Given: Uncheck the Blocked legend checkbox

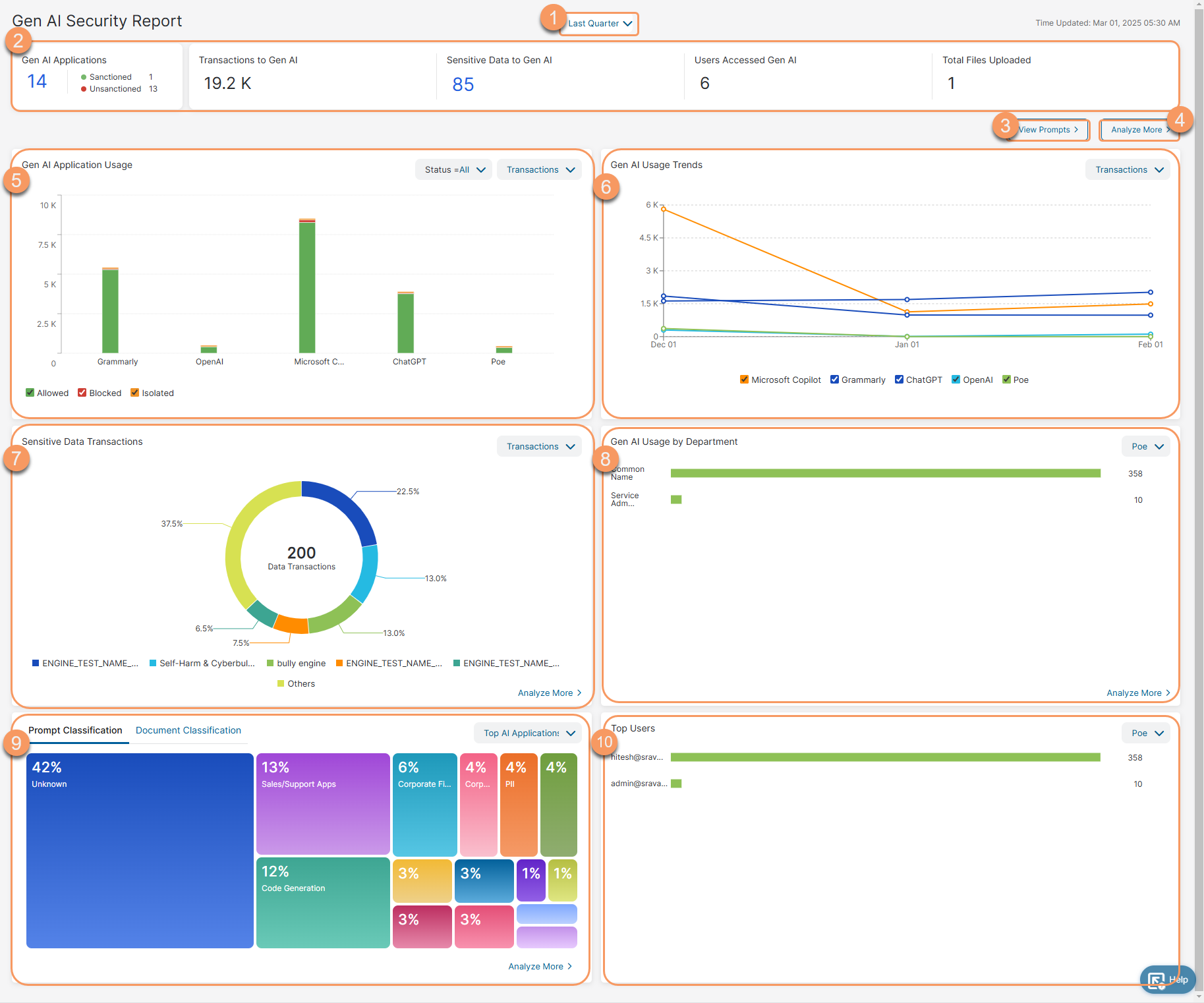Looking at the screenshot, I should 82,393.
